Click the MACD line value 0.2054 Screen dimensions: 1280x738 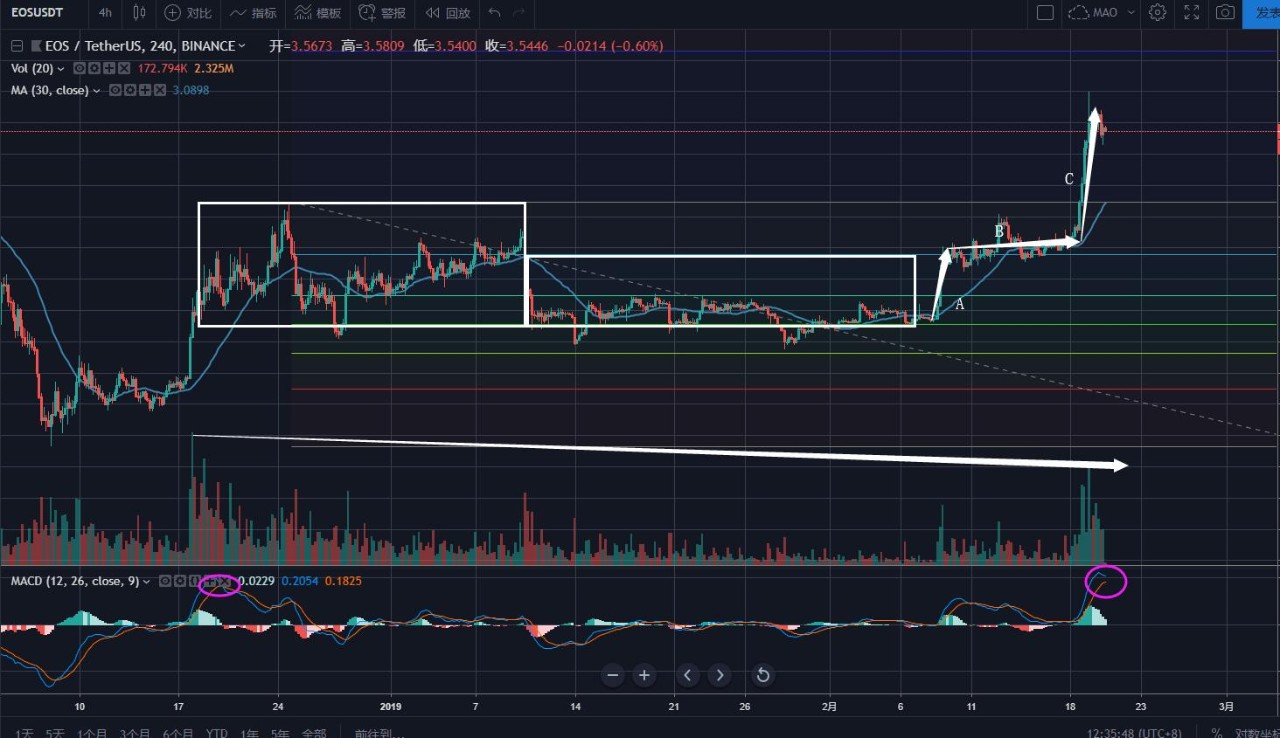(x=300, y=581)
